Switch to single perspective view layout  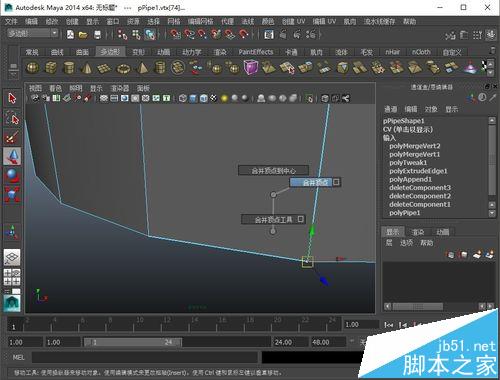coord(12,257)
